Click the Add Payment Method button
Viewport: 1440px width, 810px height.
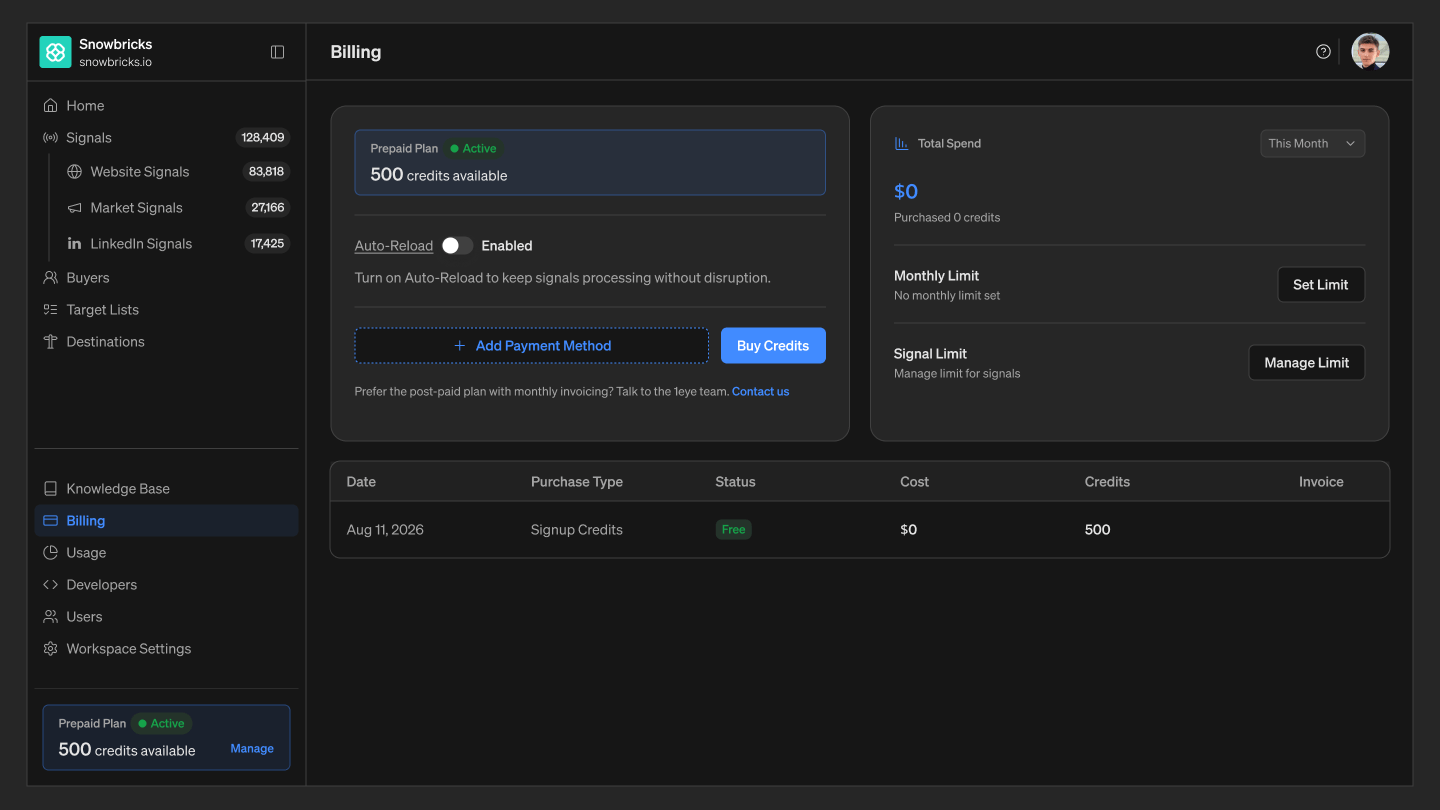[x=532, y=346]
